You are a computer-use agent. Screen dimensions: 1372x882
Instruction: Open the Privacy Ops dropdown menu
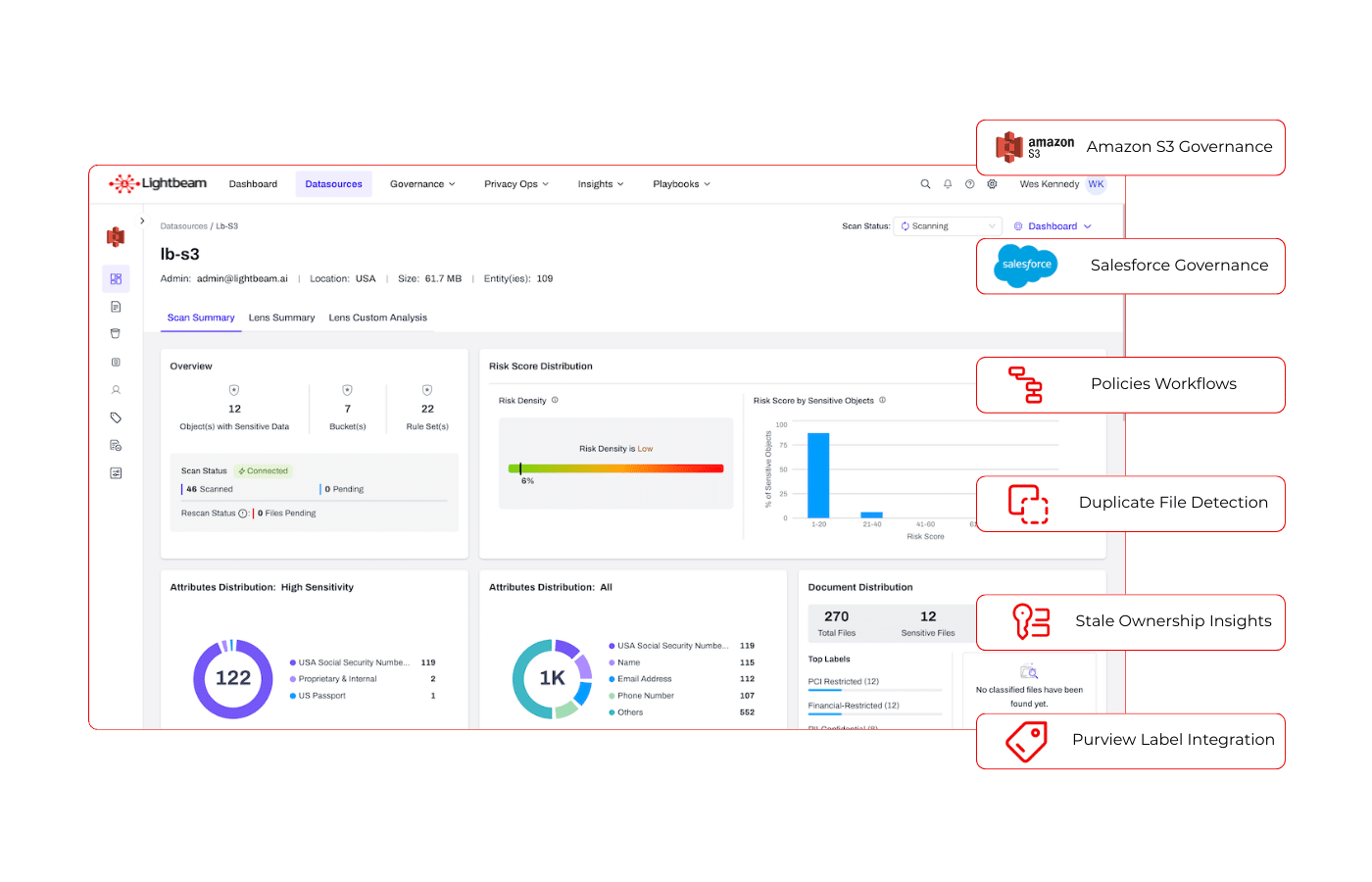515,184
